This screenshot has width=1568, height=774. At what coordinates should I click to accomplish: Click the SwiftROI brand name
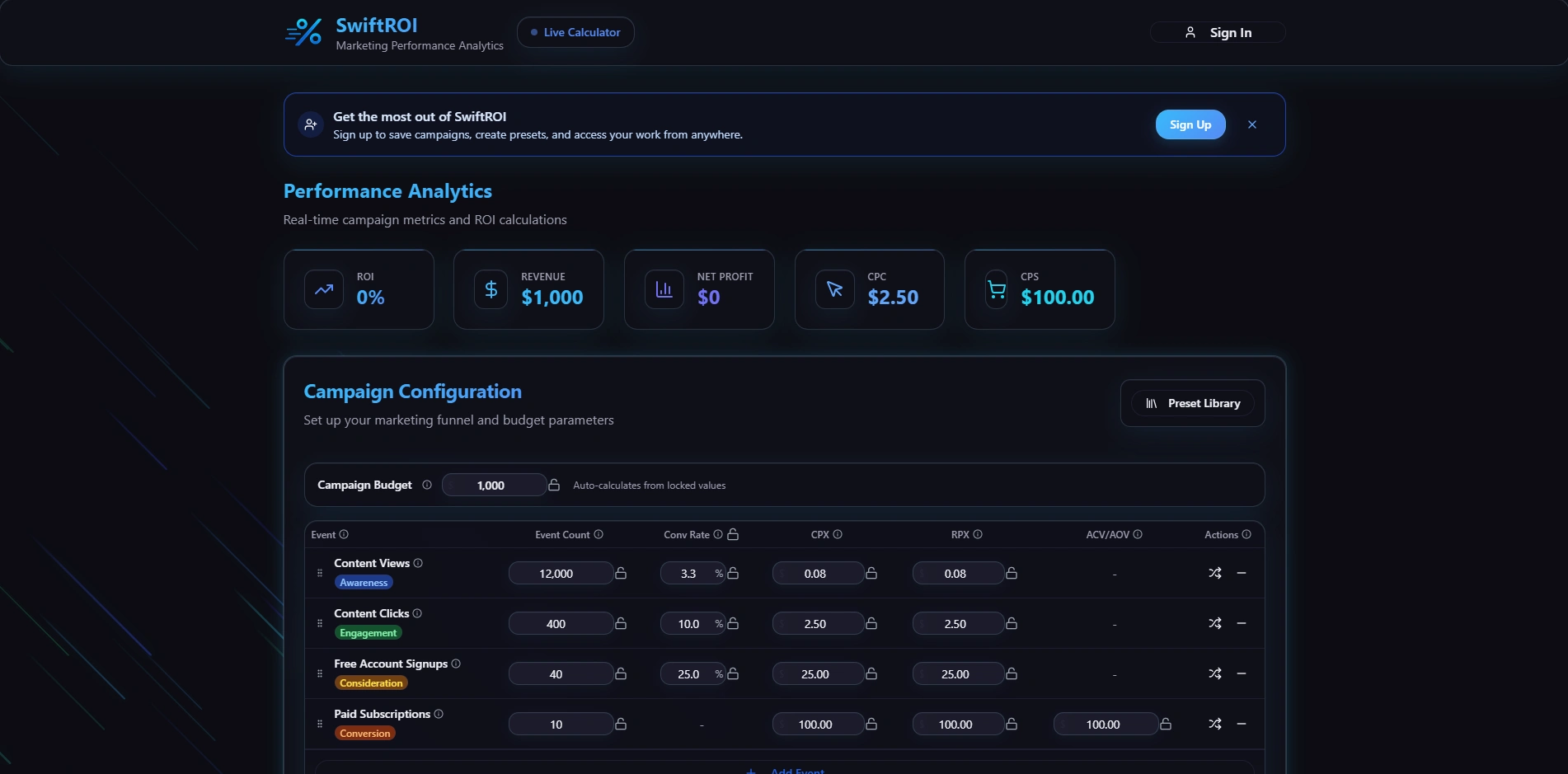[x=377, y=26]
